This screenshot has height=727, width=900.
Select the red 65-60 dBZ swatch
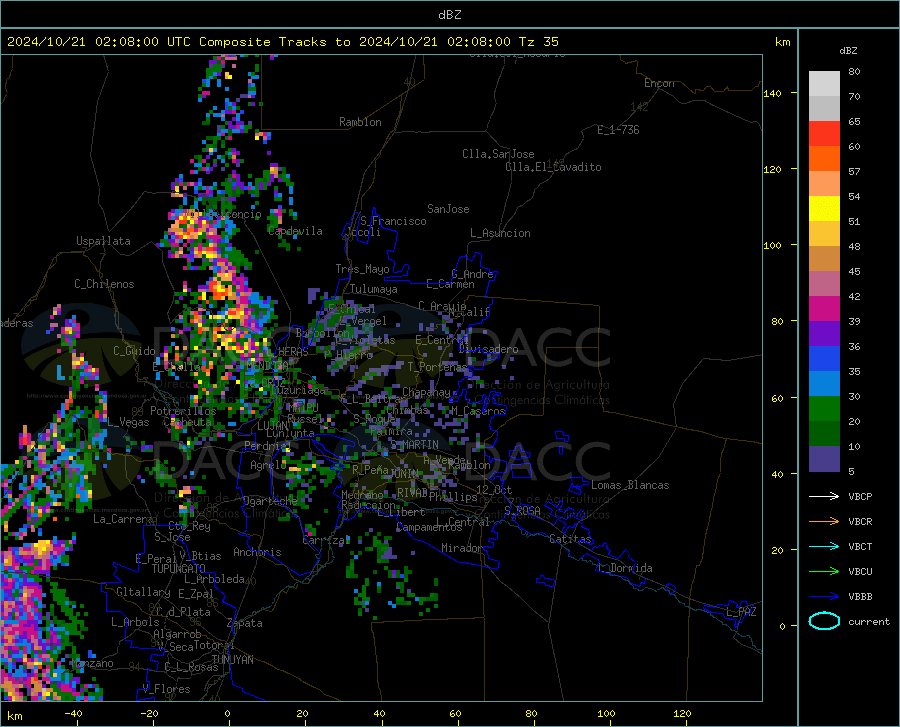click(824, 134)
